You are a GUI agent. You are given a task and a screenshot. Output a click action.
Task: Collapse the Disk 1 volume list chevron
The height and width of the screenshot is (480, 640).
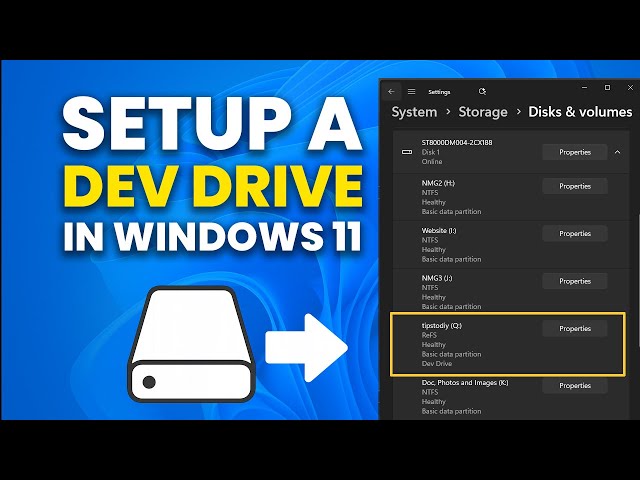click(617, 152)
